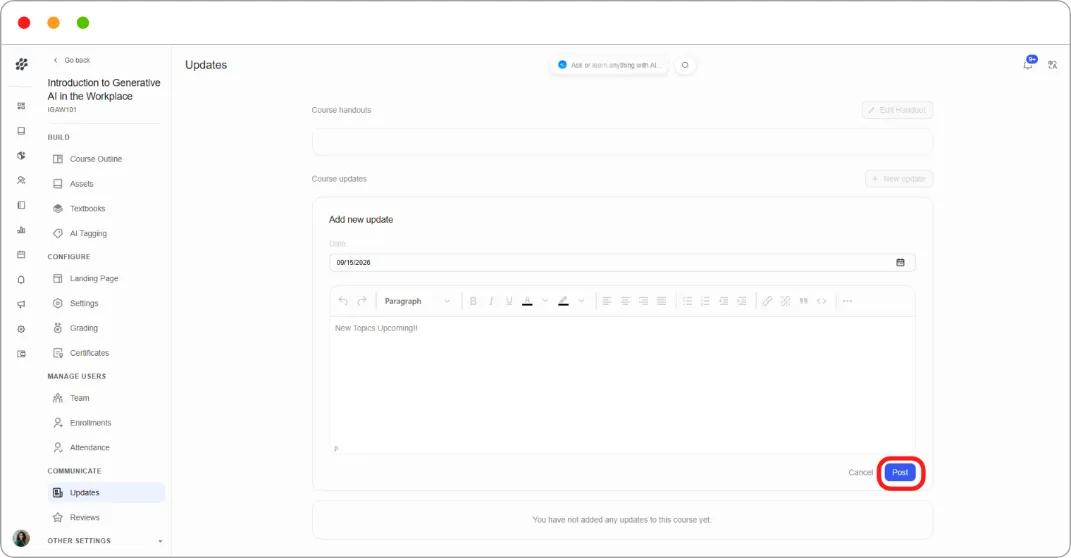The width and height of the screenshot is (1071, 558).
Task: Click the gear icon in left rail
Action: click(21, 329)
